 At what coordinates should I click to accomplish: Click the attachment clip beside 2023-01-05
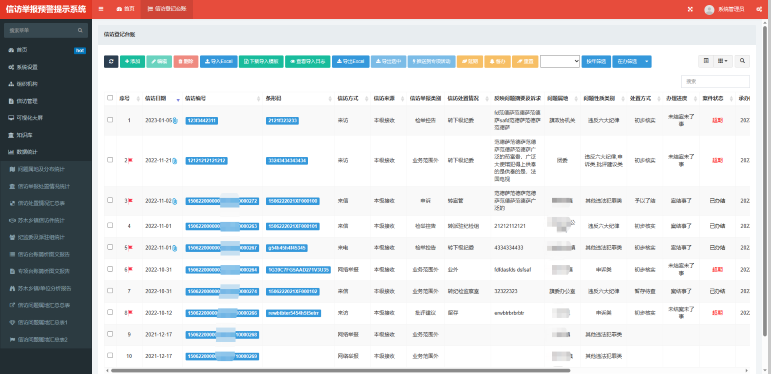175,120
